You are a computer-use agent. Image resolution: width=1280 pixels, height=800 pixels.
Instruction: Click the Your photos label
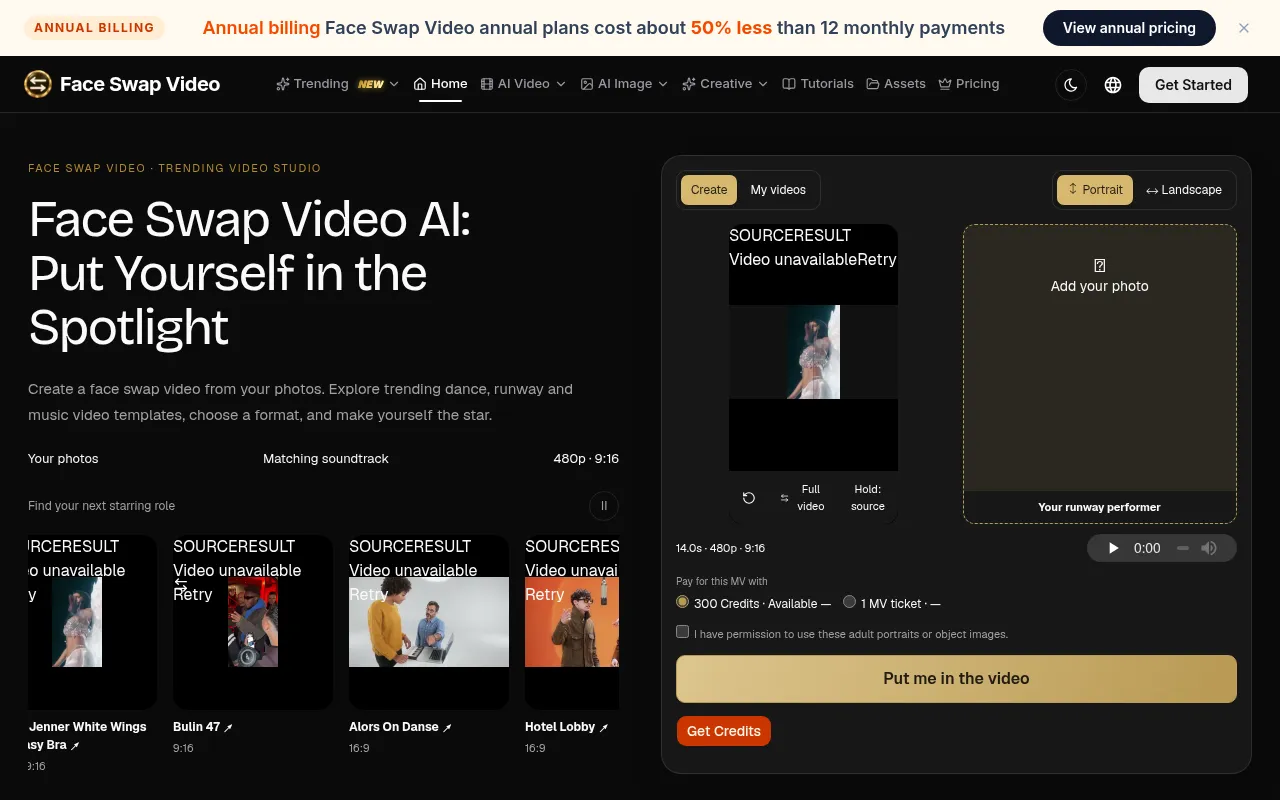[63, 459]
